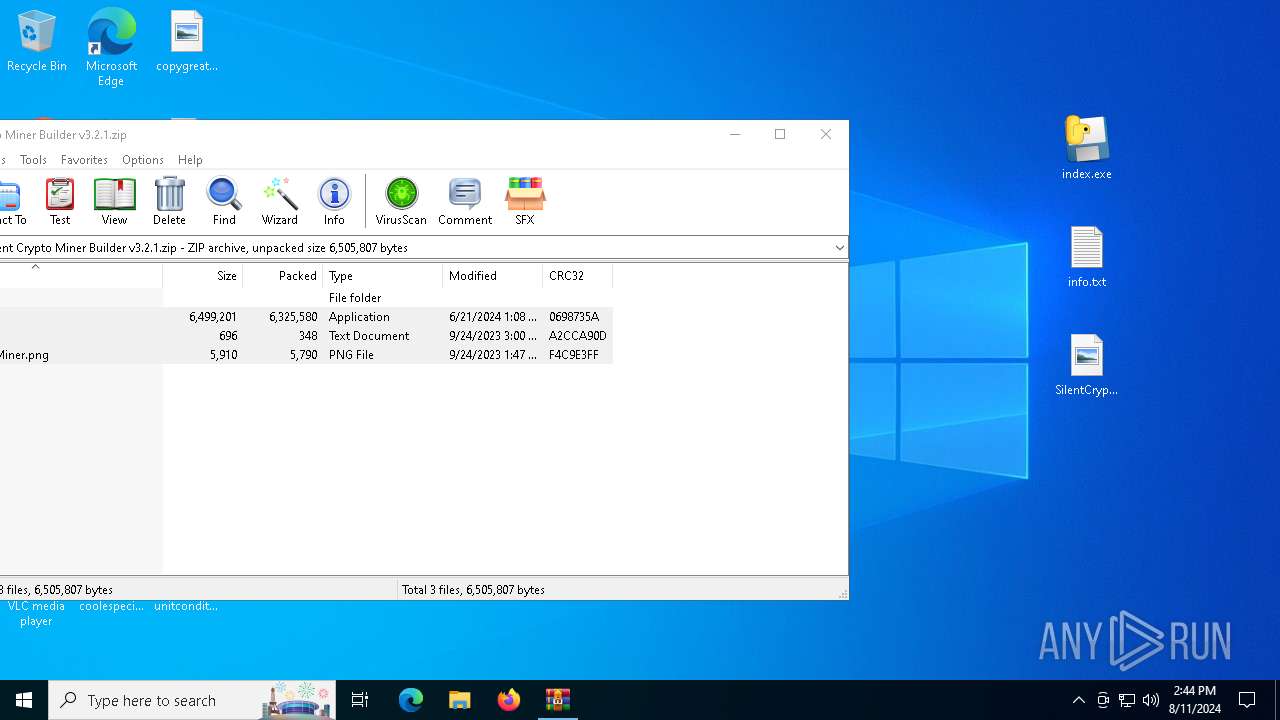Open the Help menu

[190, 160]
